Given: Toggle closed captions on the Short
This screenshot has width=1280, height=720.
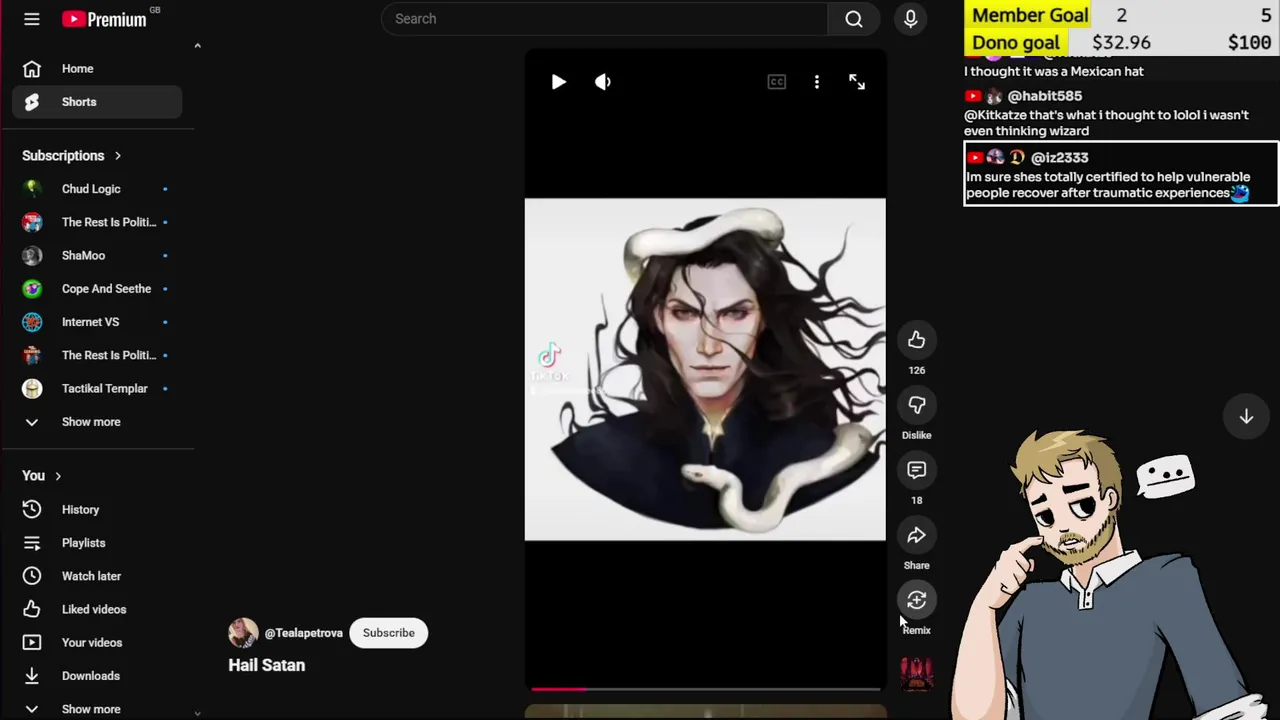Looking at the screenshot, I should tap(777, 82).
